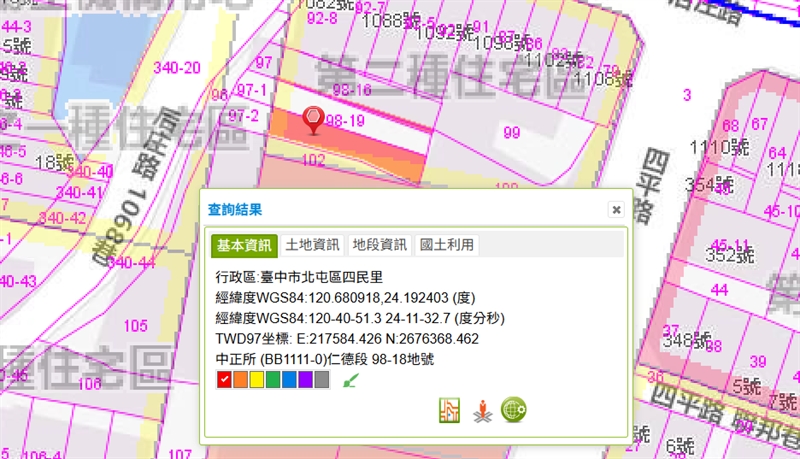Switch to the 國土利用 tab
Viewport: 800px width, 459px height.
click(446, 245)
